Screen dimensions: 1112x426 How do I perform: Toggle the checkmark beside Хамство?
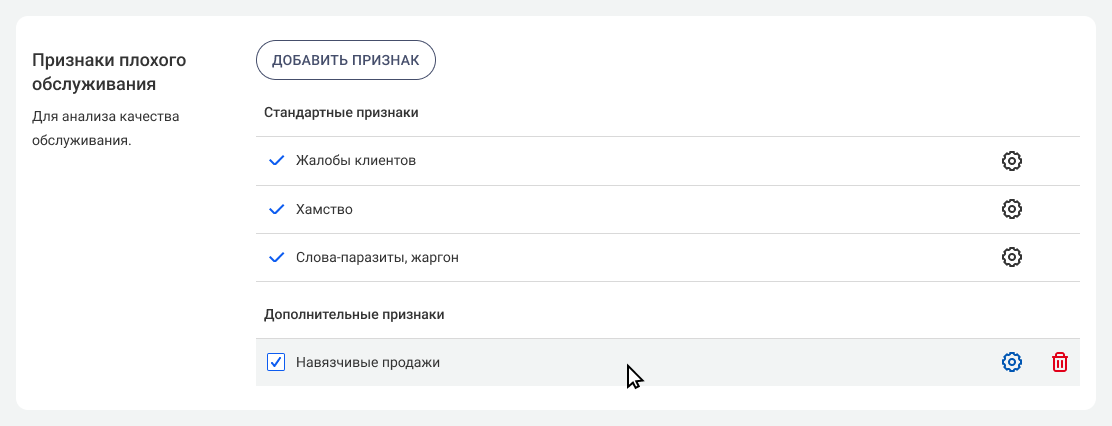[x=277, y=209]
